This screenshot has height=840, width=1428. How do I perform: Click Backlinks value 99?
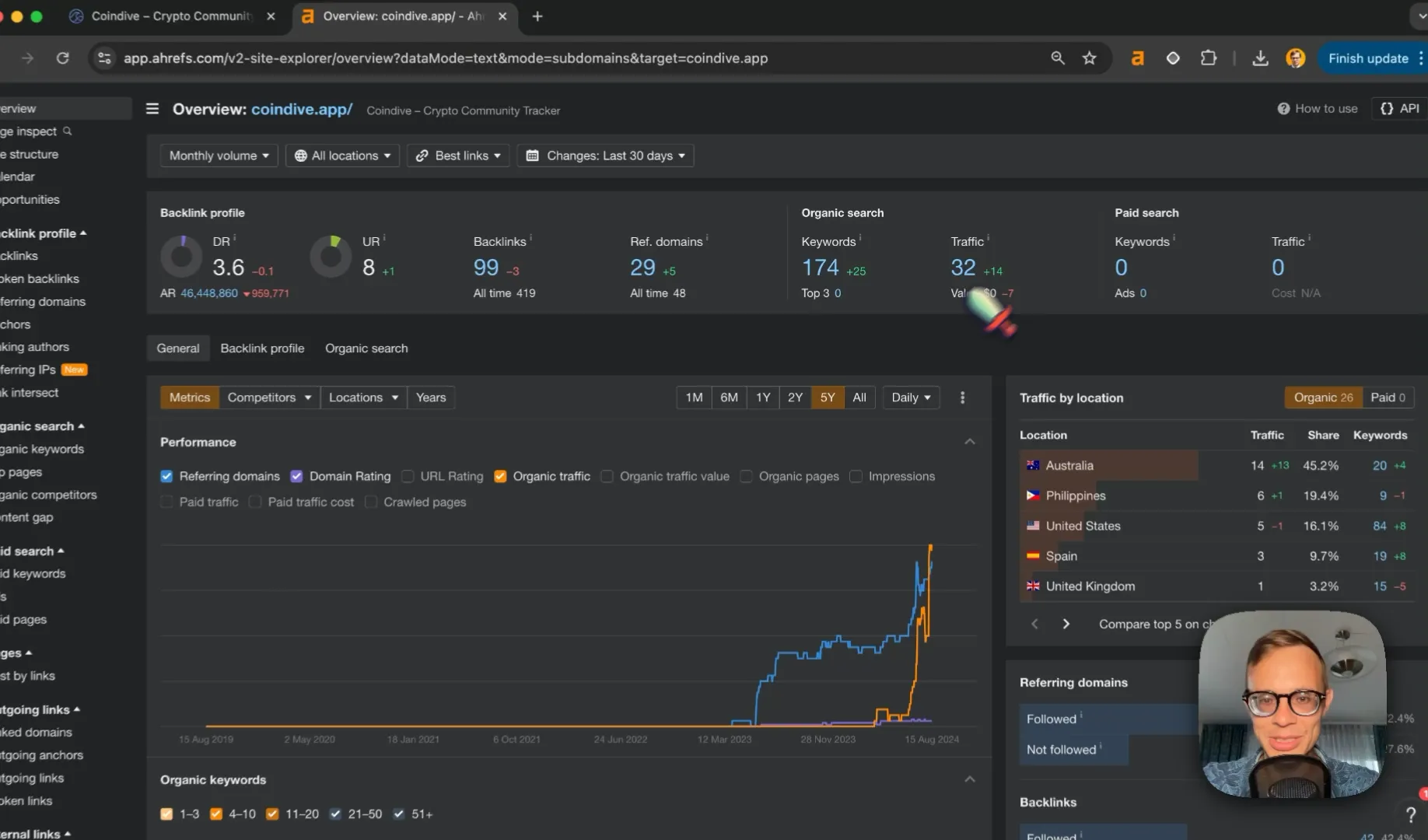pyautogui.click(x=486, y=268)
